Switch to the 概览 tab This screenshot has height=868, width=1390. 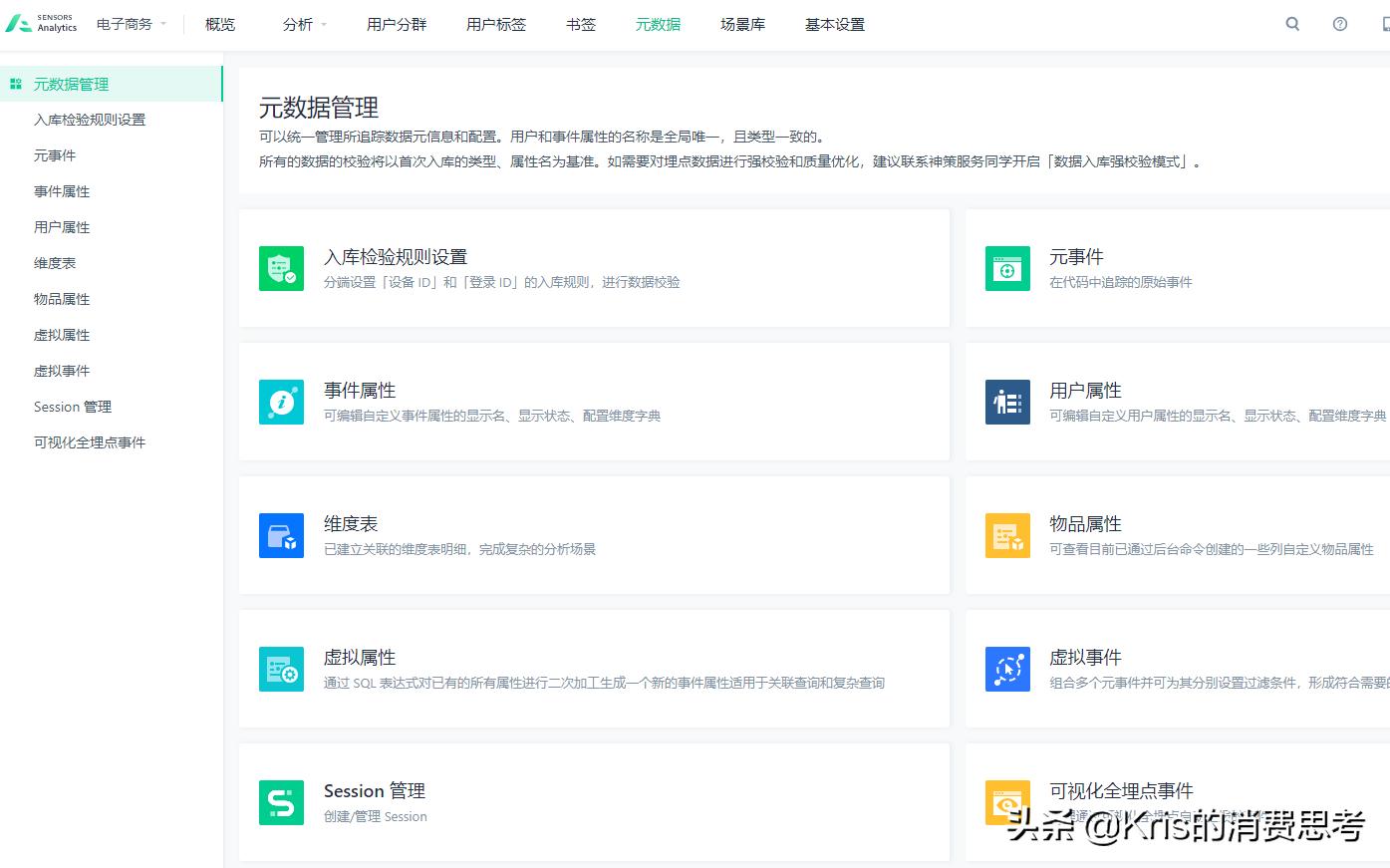pos(218,23)
